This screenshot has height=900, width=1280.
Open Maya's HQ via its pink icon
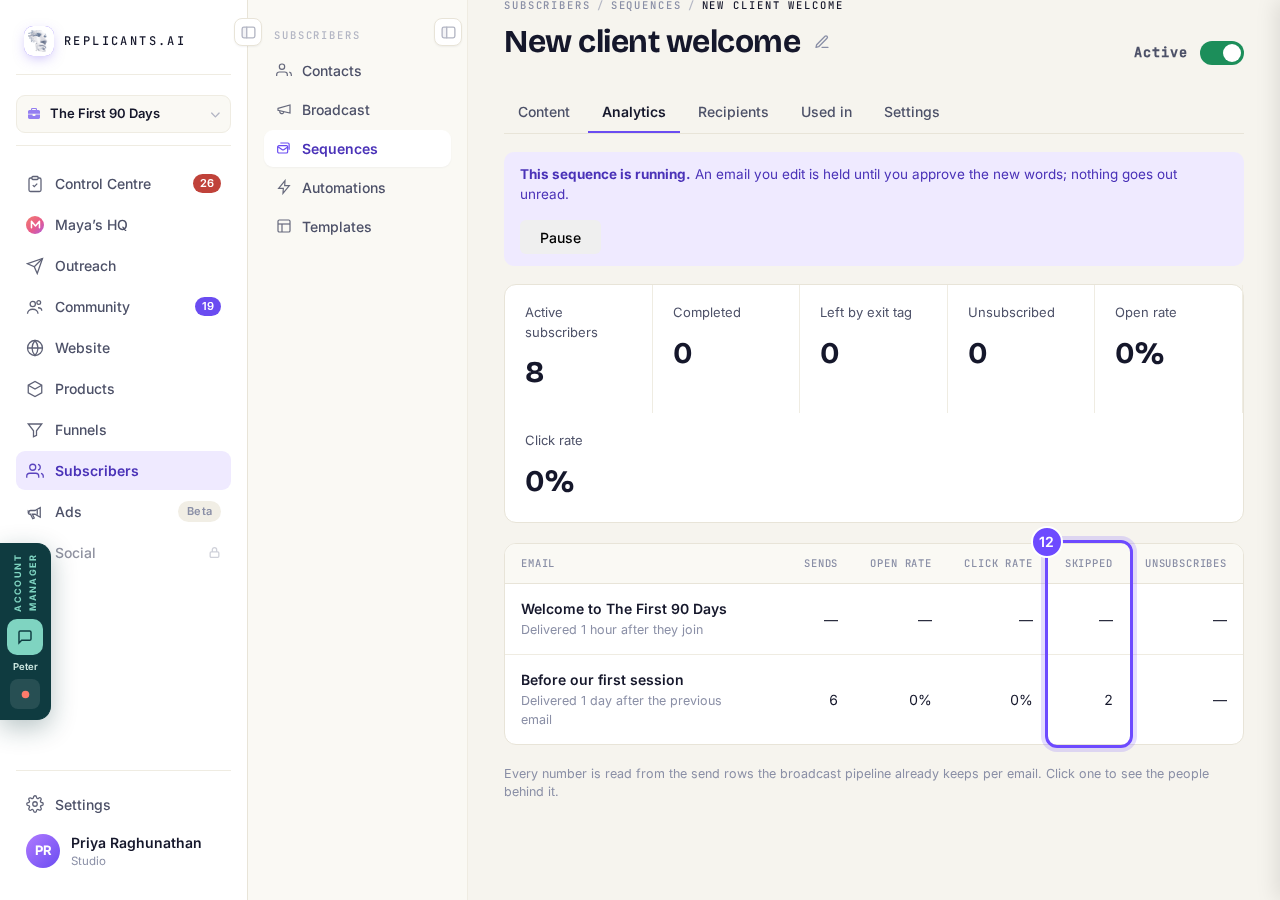(x=35, y=225)
